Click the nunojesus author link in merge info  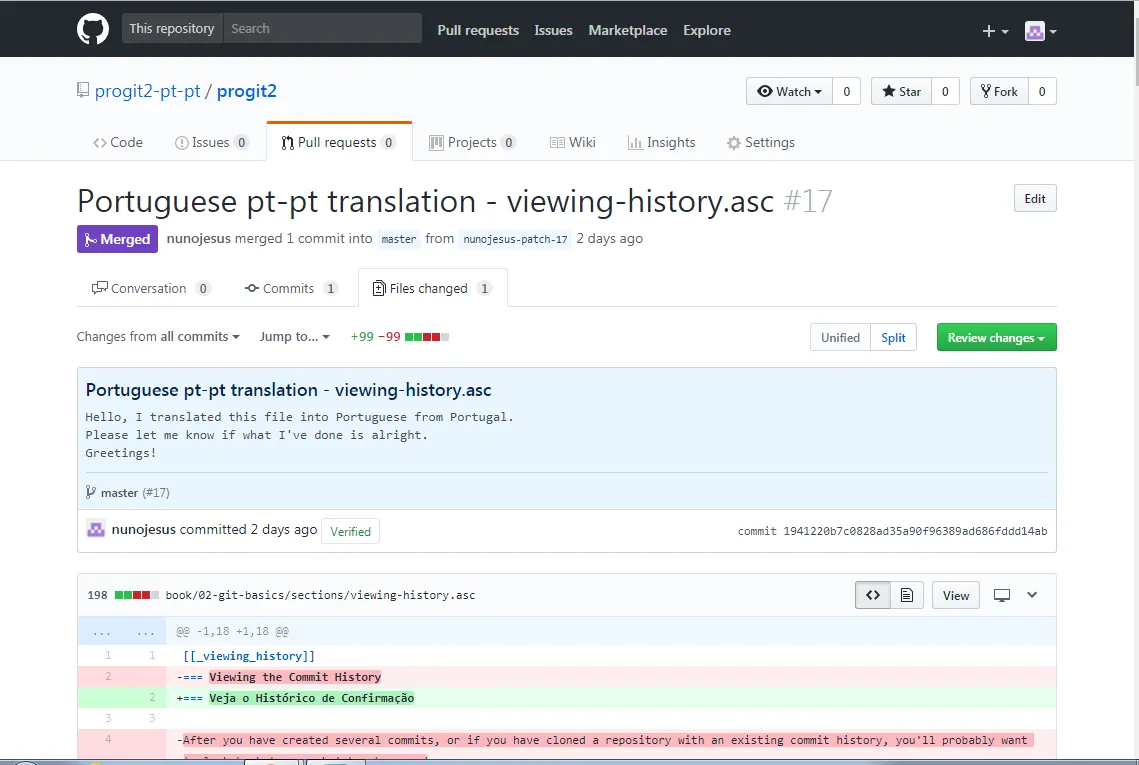[x=198, y=238]
